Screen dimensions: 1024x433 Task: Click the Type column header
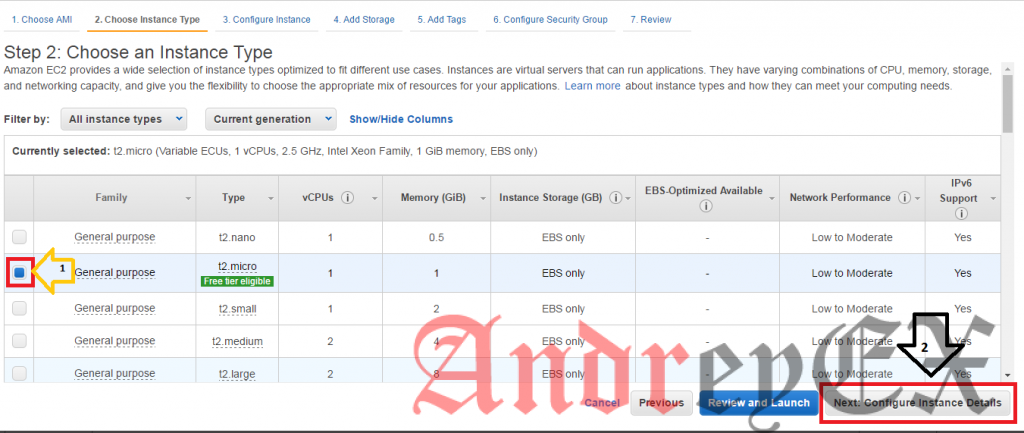tap(237, 197)
